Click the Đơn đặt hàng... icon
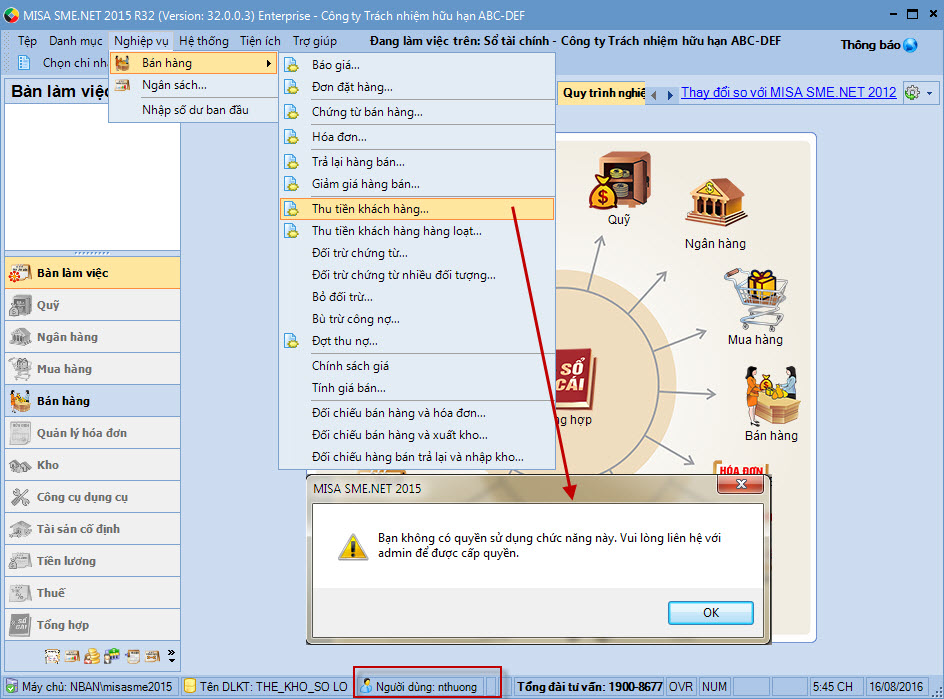 click(x=291, y=87)
